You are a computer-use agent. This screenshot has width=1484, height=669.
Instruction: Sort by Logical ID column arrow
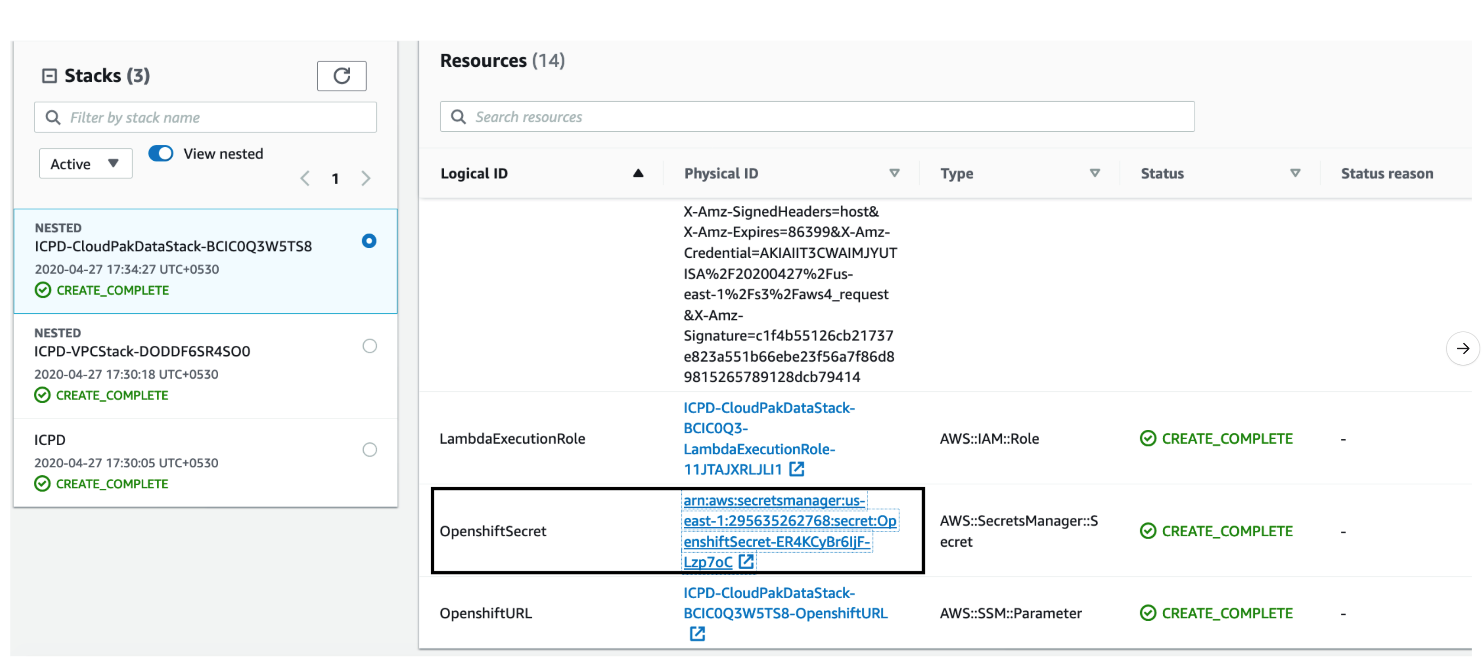click(638, 174)
